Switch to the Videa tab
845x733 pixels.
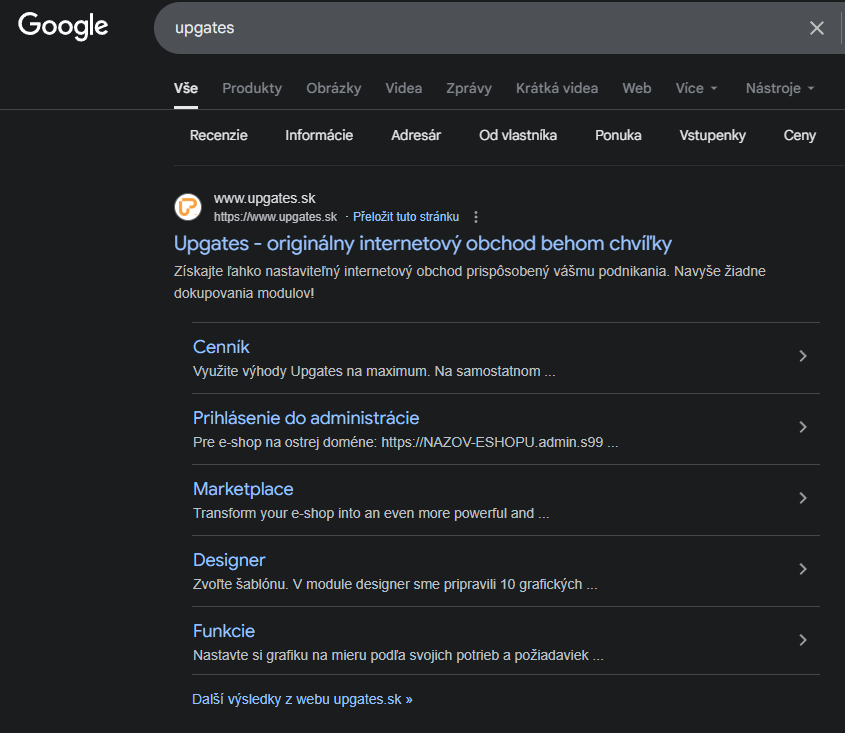pos(403,88)
